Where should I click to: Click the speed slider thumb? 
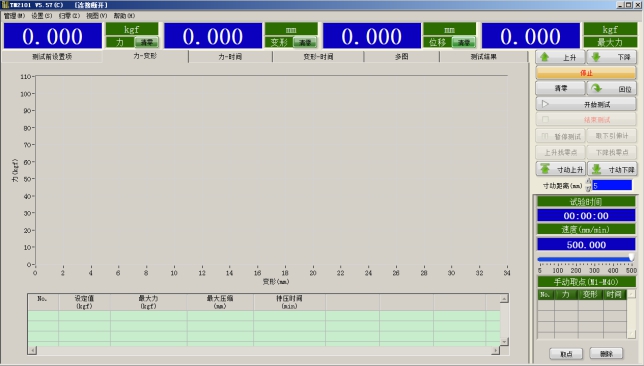pyautogui.click(x=631, y=258)
